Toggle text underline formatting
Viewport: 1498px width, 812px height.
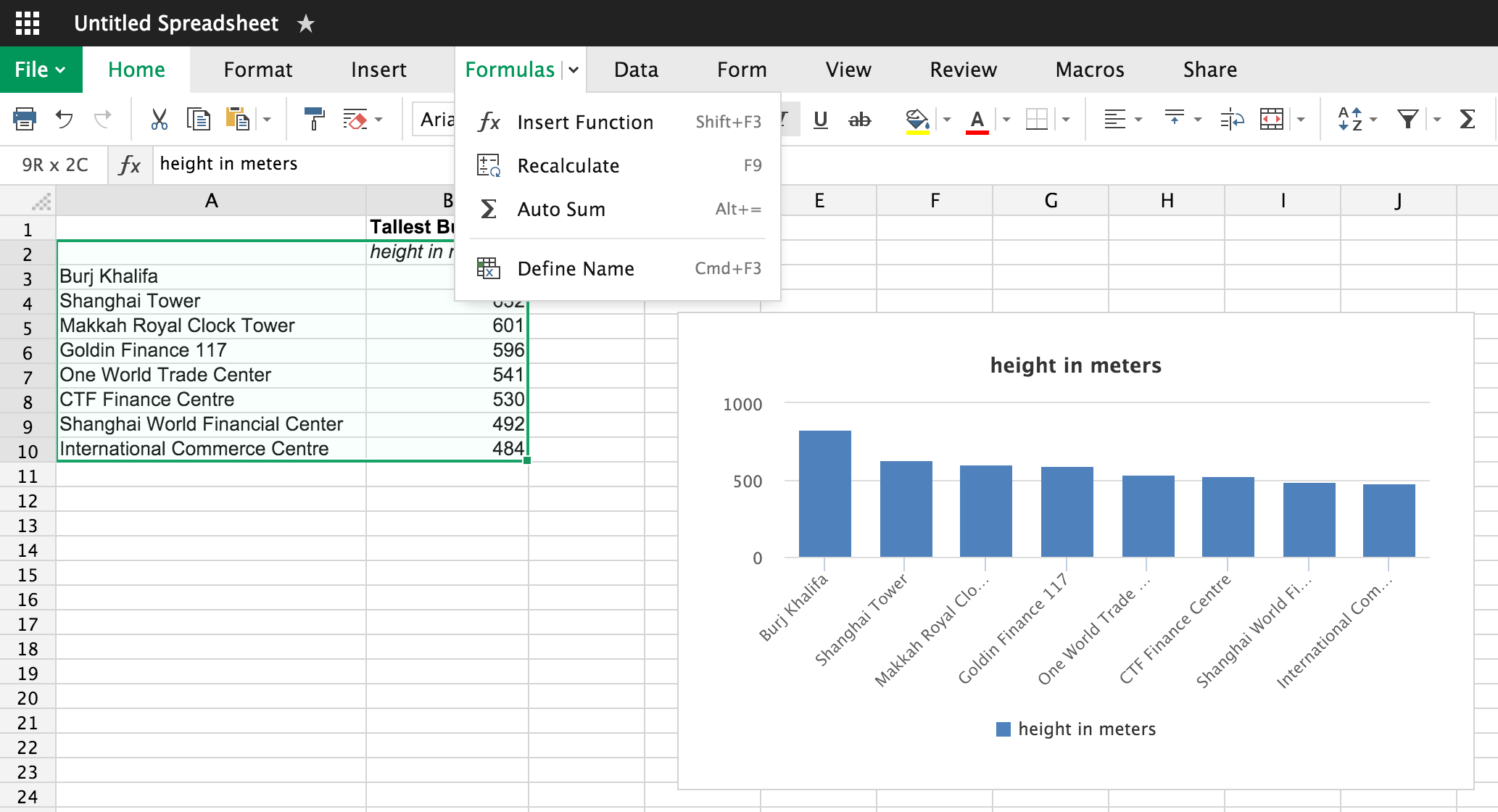pos(820,122)
